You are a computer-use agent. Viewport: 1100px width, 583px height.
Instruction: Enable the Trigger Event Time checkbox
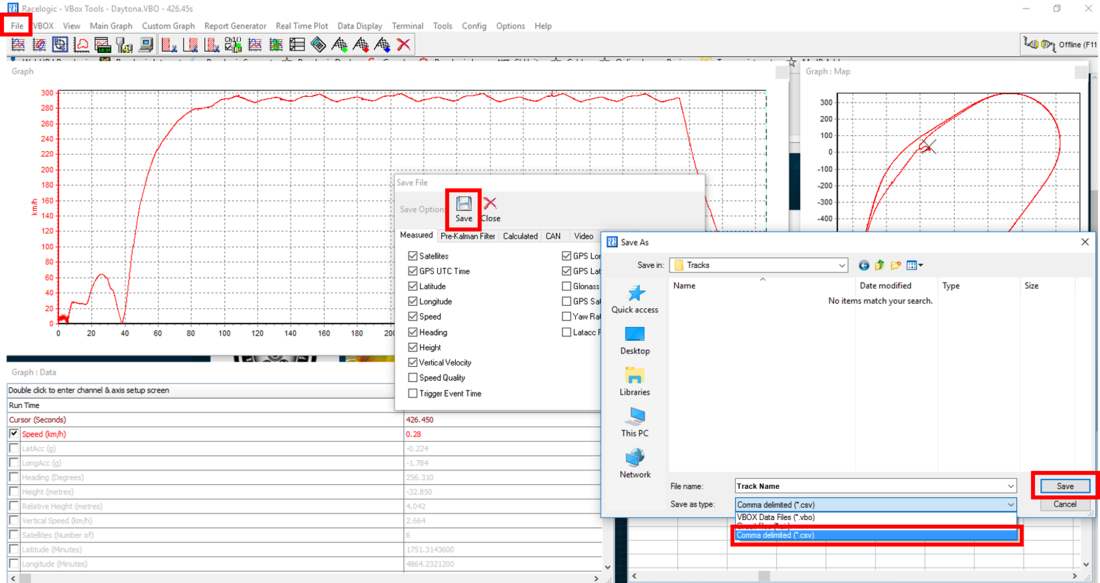point(412,394)
